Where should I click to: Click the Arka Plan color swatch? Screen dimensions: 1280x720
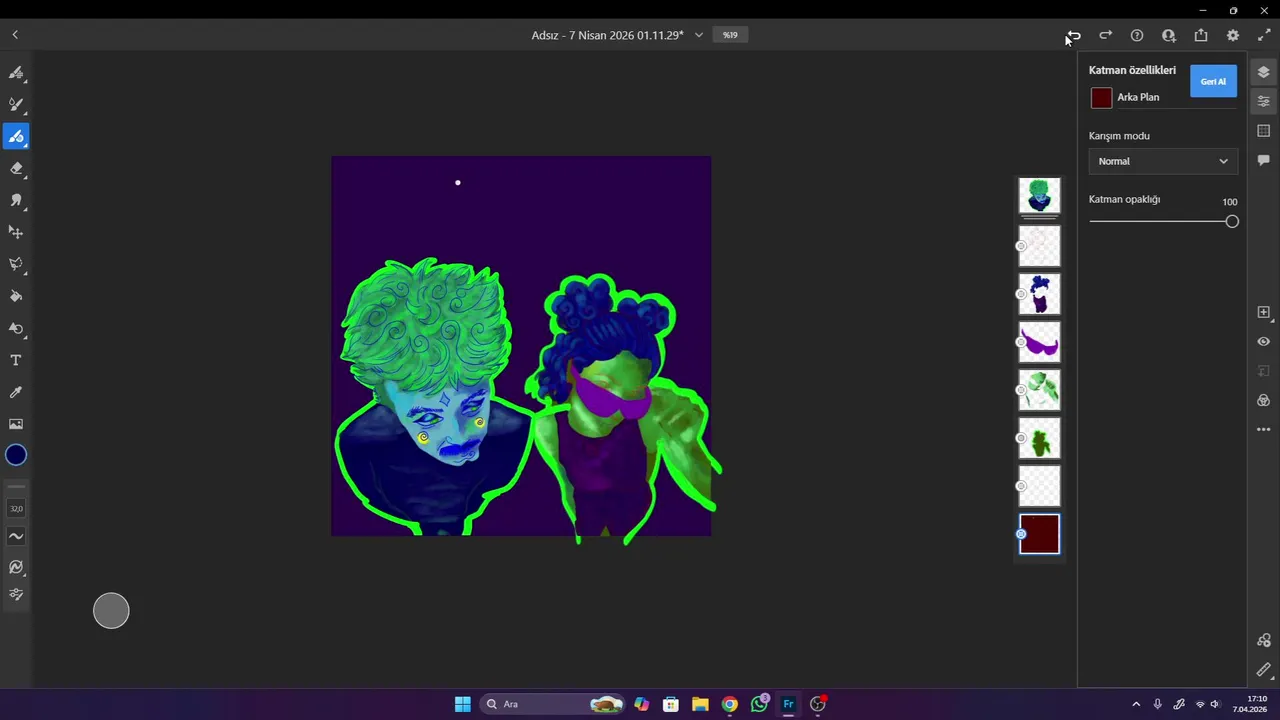tap(1101, 98)
